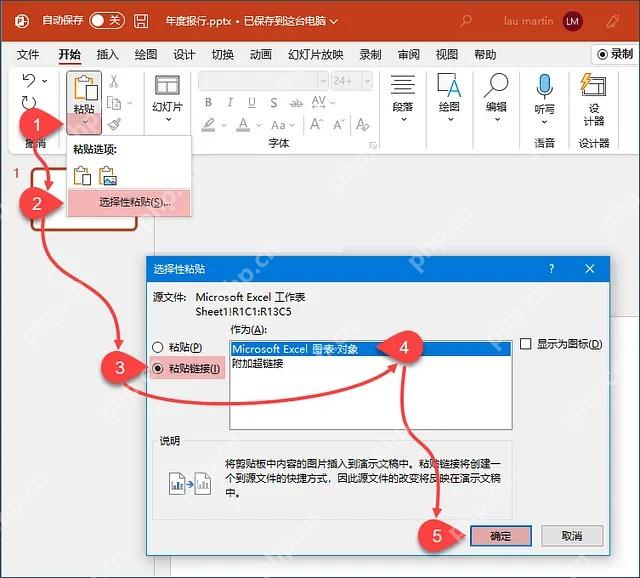
Task: Toggle Strikethrough formatting
Action: coord(296,103)
